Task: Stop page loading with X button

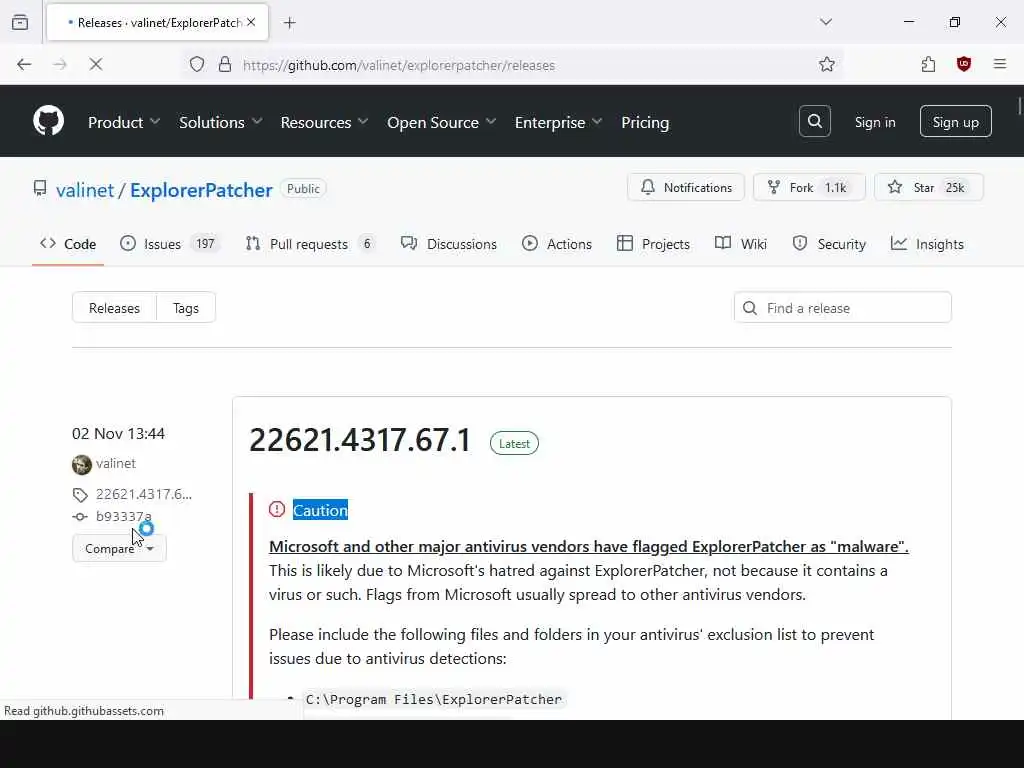Action: pos(95,65)
